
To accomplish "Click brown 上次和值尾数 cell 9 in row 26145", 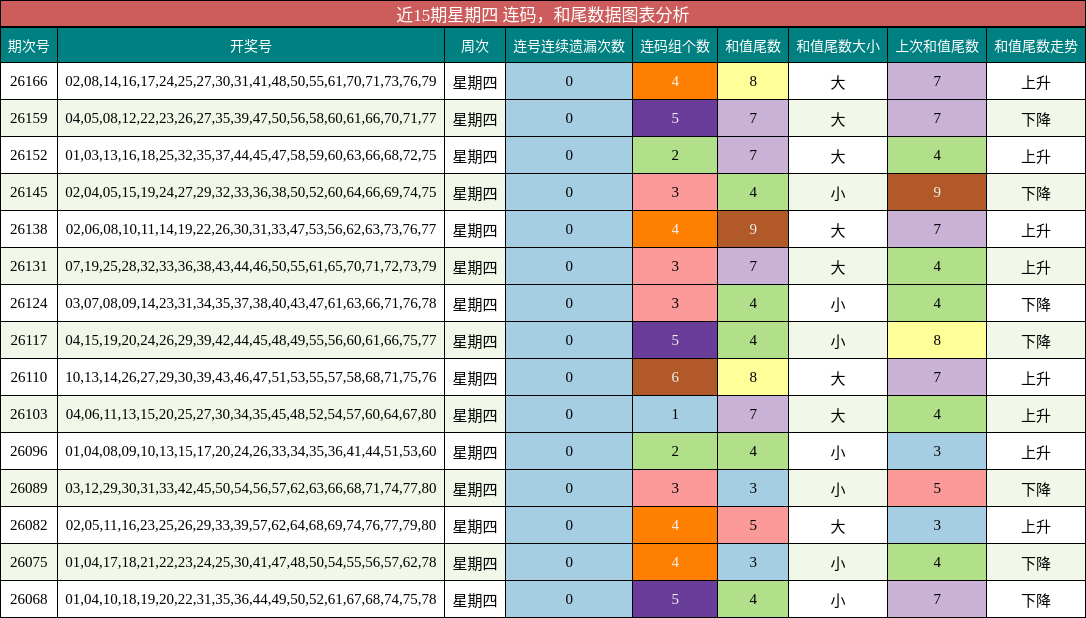I will point(937,193).
